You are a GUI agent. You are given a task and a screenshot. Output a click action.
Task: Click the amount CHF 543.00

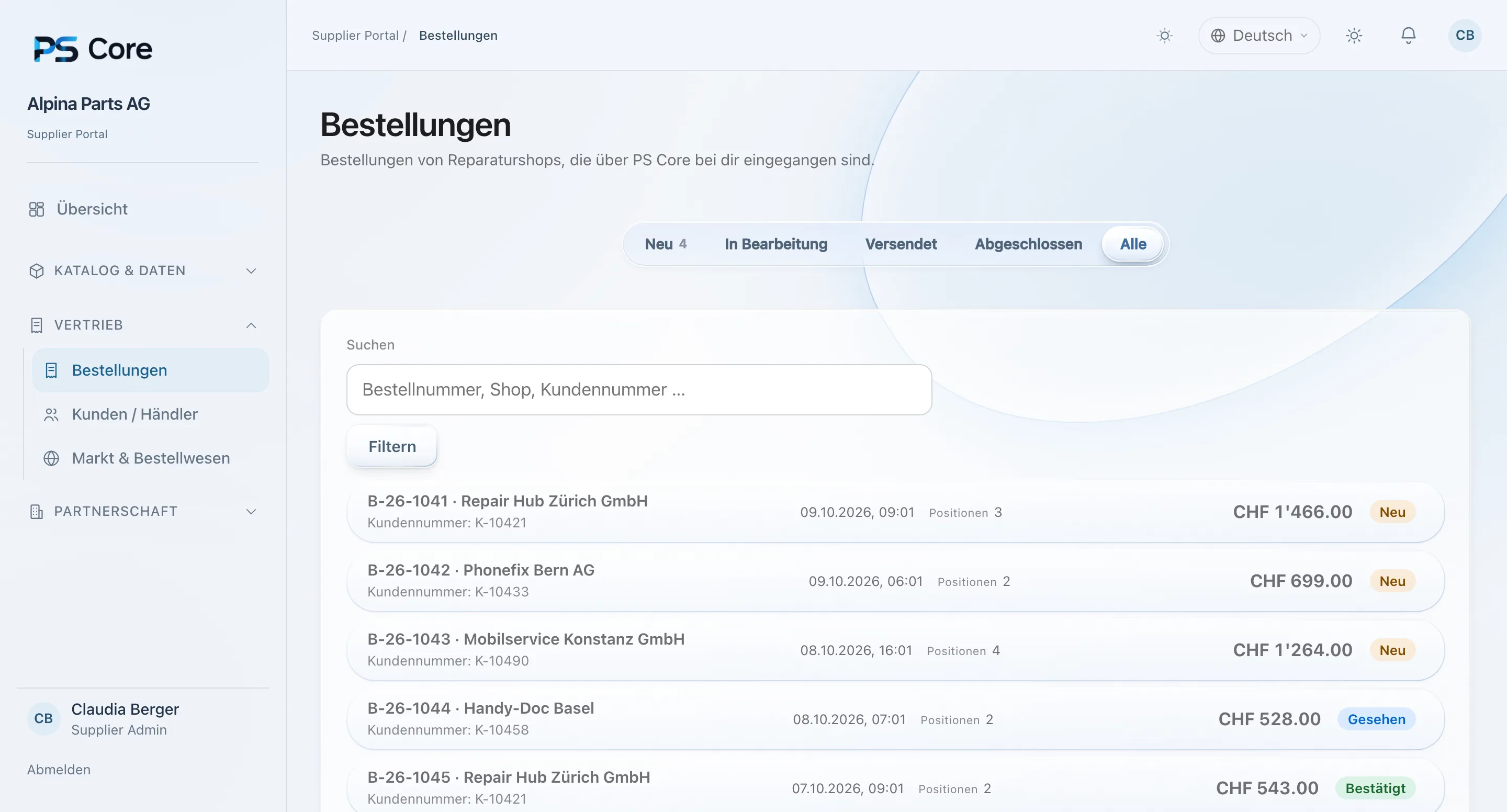(1266, 788)
